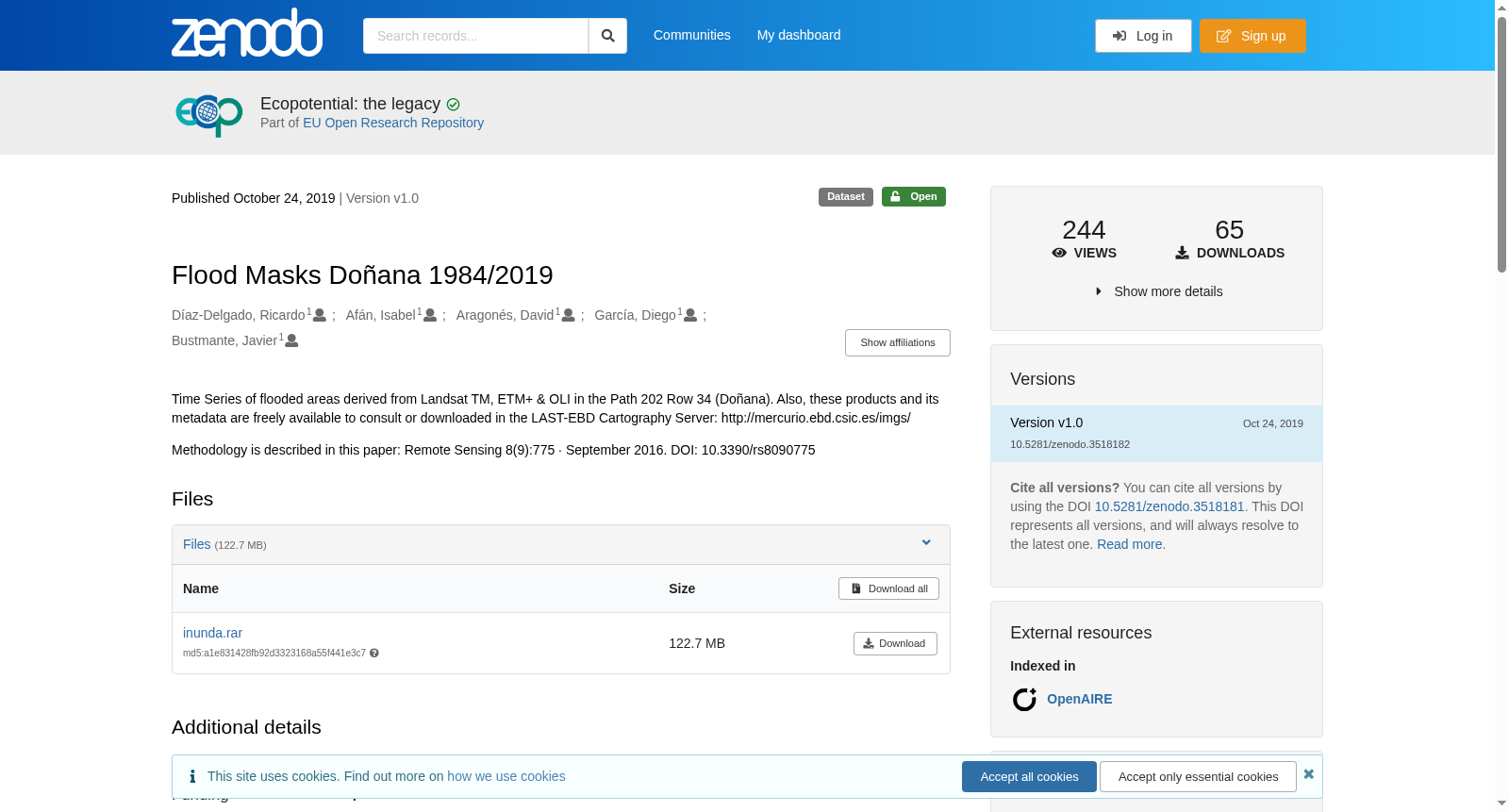The height and width of the screenshot is (812, 1509).
Task: Open DOI 10.5281/zenodo.3518181 link
Action: 1169,506
